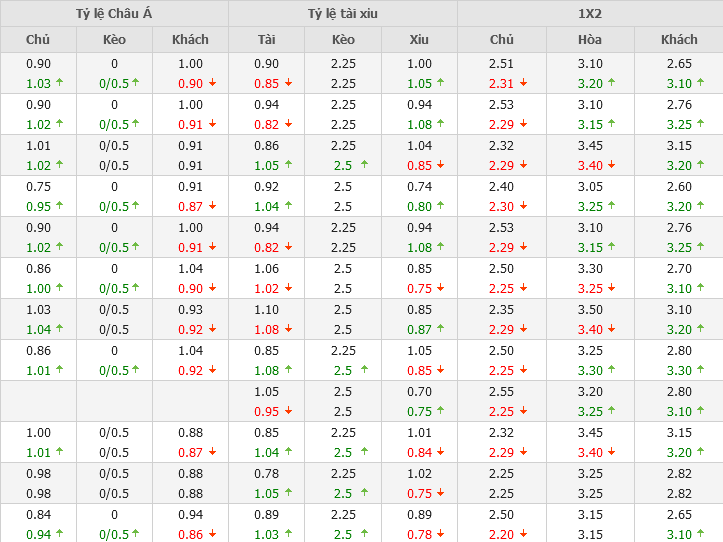The width and height of the screenshot is (723, 542).
Task: Click the red down arrow beside 0.86
Action: 212,534
